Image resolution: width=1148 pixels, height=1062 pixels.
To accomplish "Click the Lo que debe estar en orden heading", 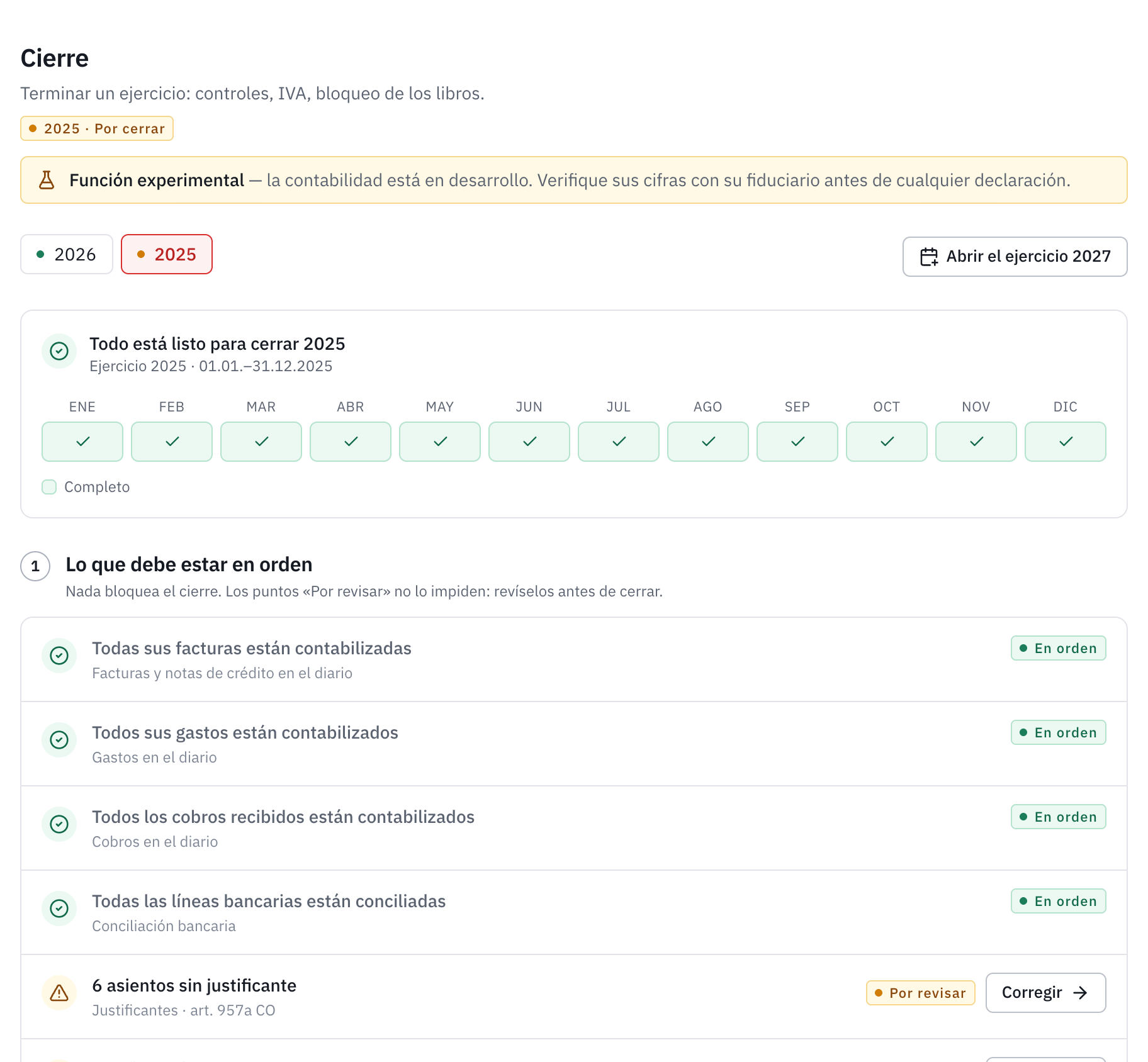I will [189, 565].
